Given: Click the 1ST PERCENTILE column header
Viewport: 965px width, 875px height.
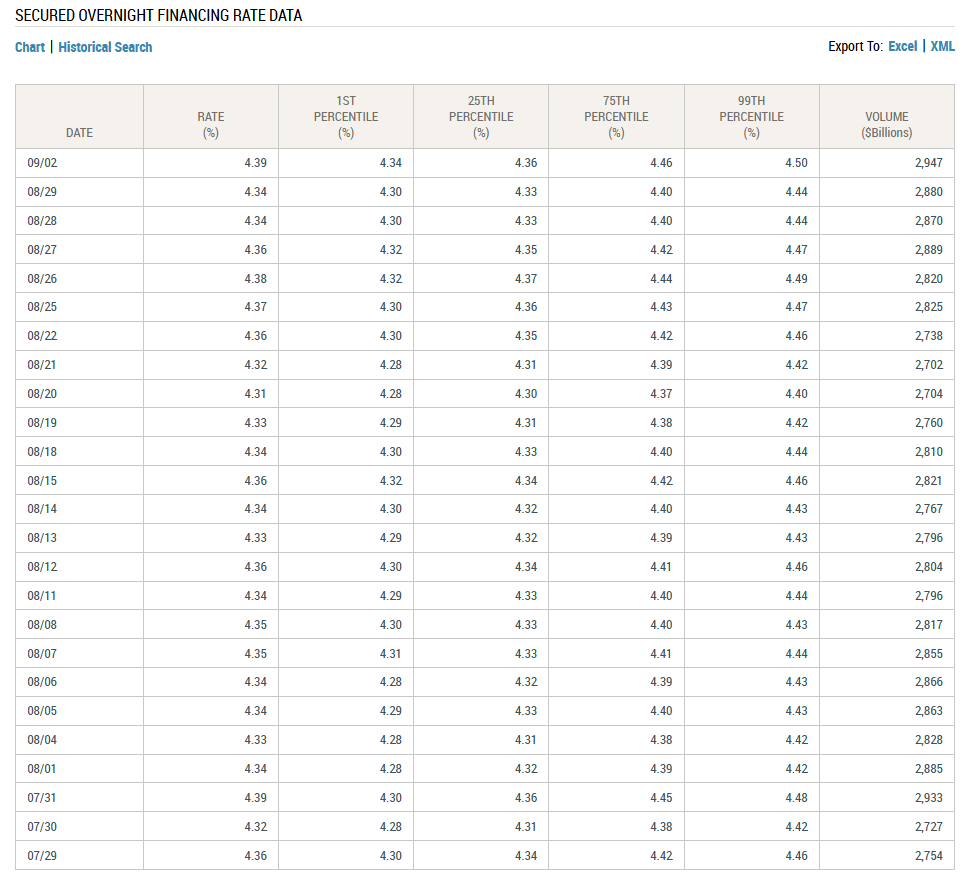Looking at the screenshot, I should pos(346,117).
